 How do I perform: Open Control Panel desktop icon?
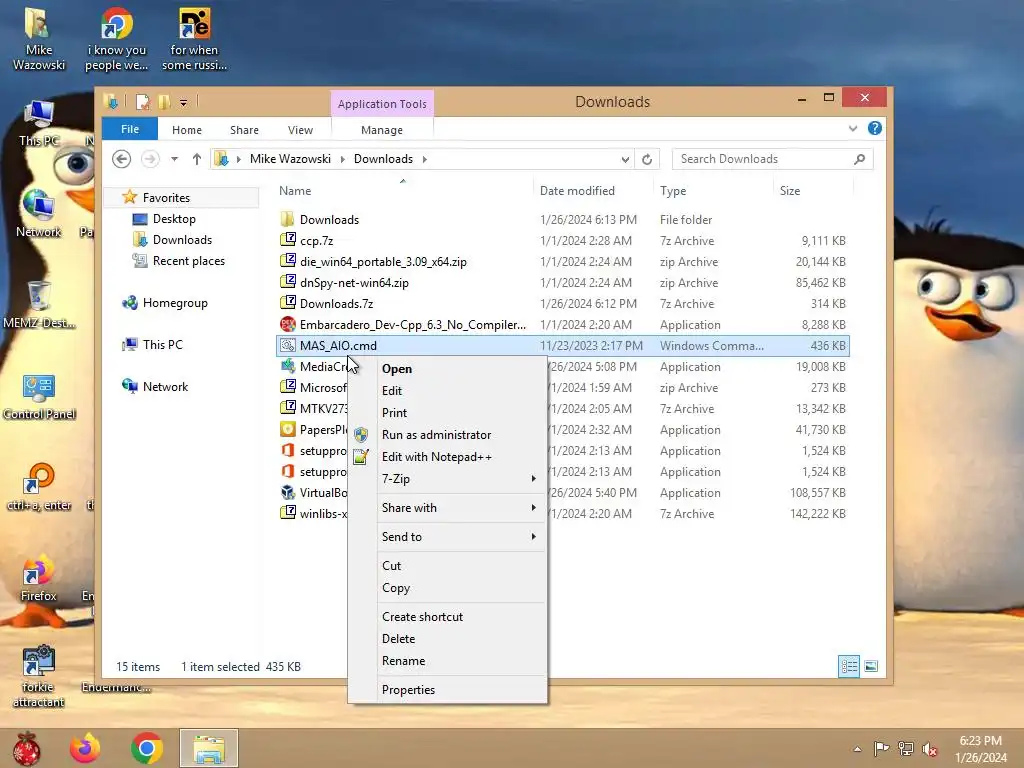point(39,397)
